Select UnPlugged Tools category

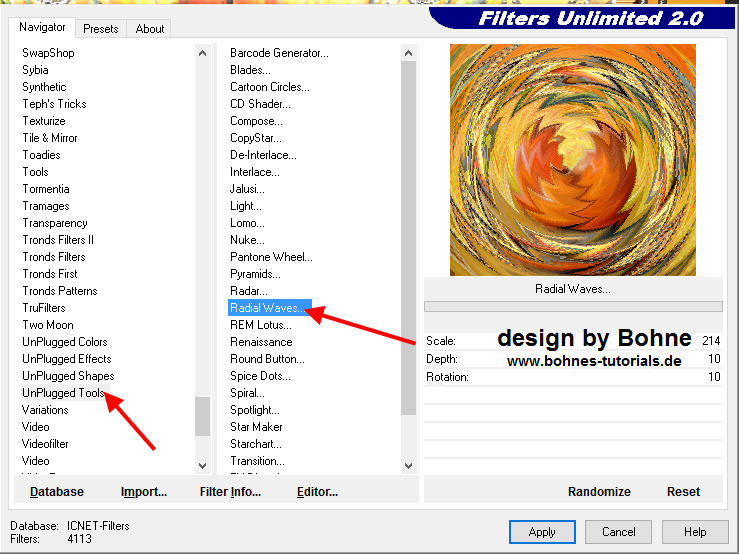click(x=63, y=393)
